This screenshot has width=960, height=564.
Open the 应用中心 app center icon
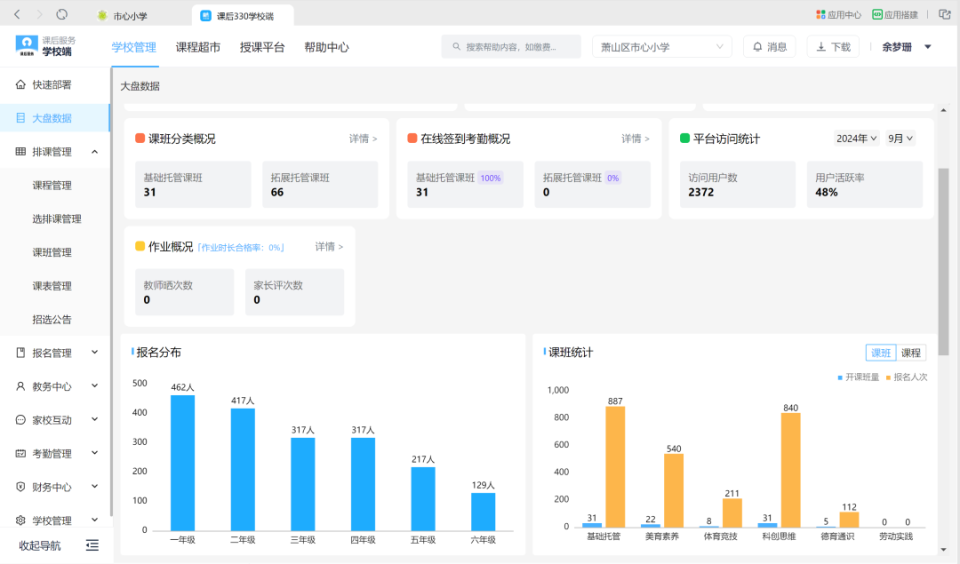coord(820,14)
